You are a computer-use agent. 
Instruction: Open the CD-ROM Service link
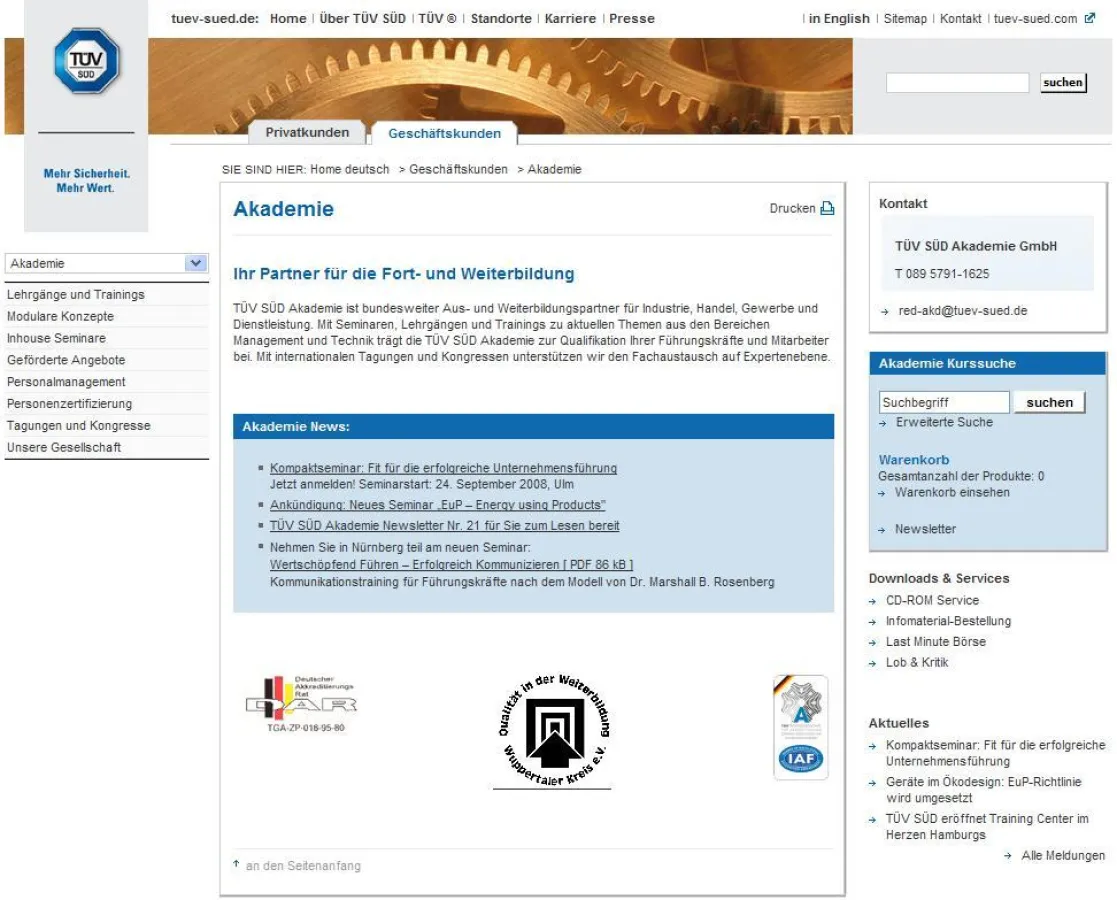931,600
